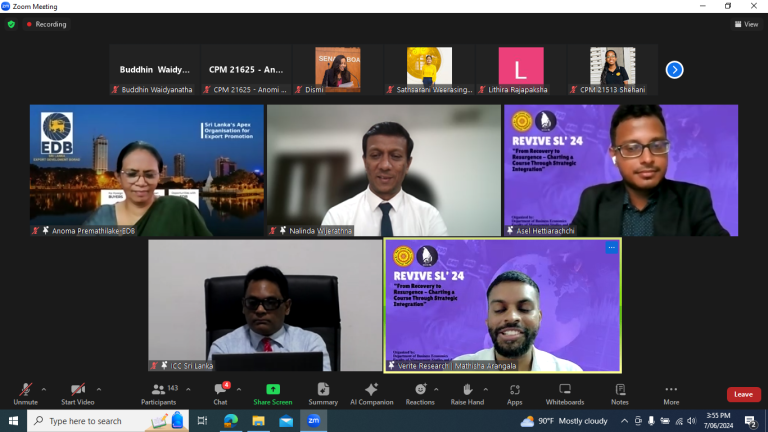Click pin icon on ICC Sri Lanka label
The width and height of the screenshot is (768, 432).
[164, 365]
